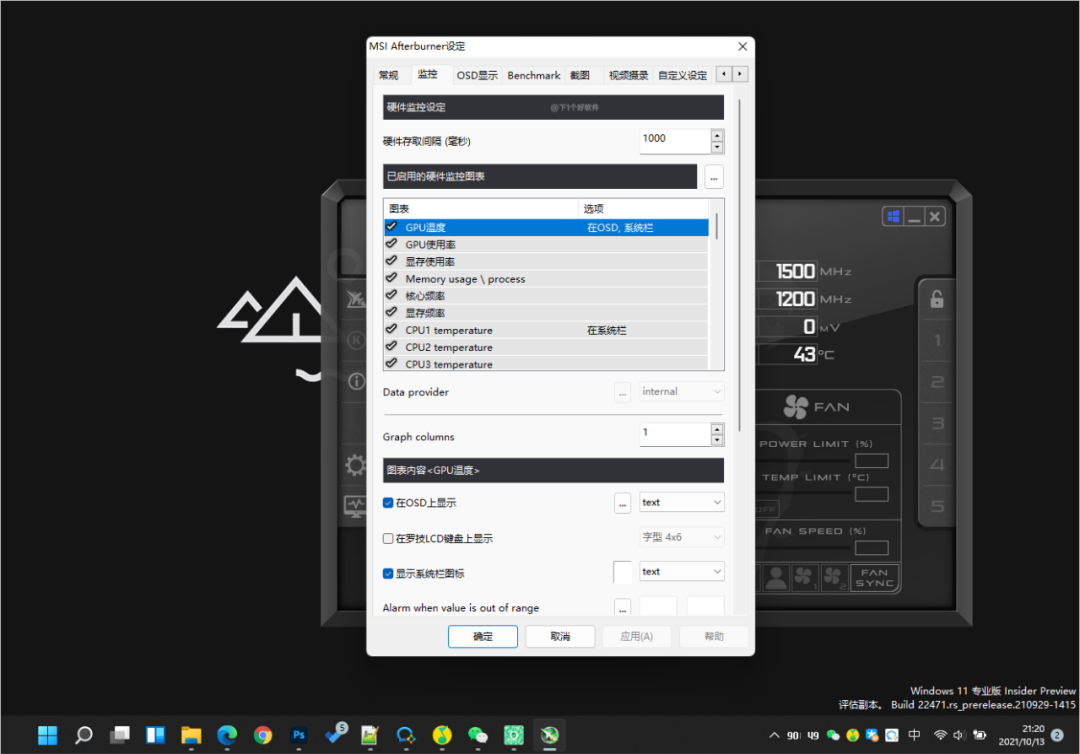This screenshot has height=754, width=1080.
Task: Open the 字型 4x6 font dropdown
Action: click(x=681, y=537)
